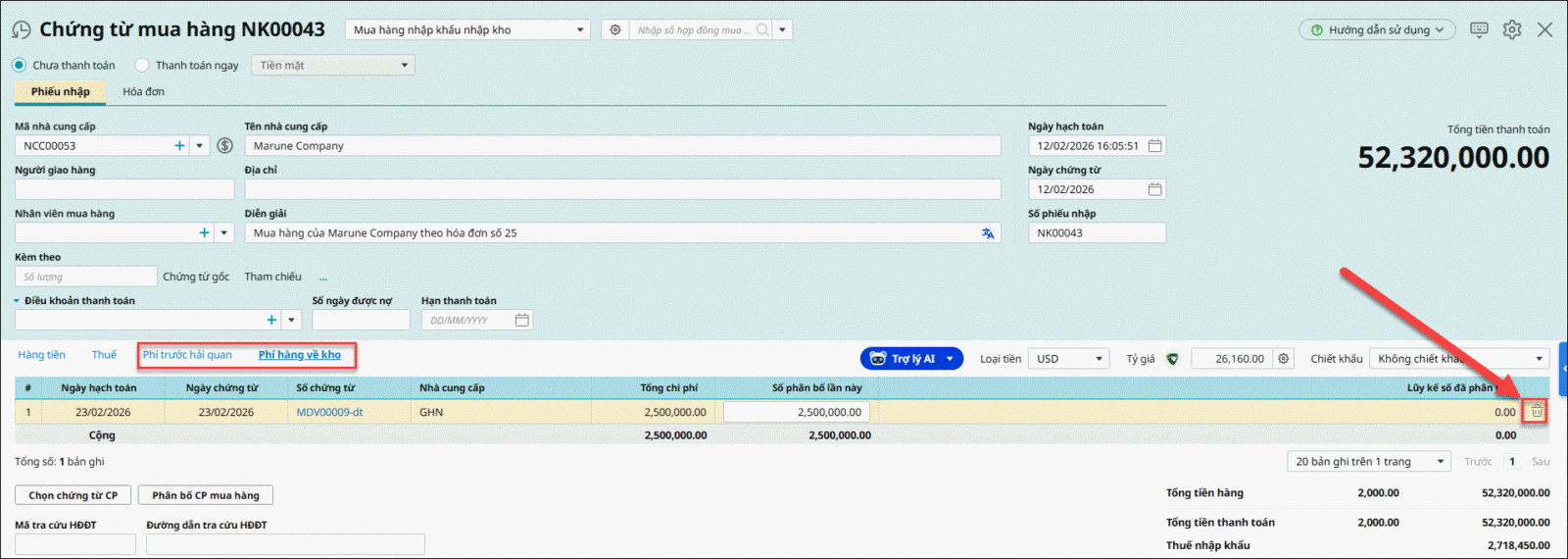
Task: Open the Ngày hạch toán calendar picker
Action: (x=1155, y=146)
